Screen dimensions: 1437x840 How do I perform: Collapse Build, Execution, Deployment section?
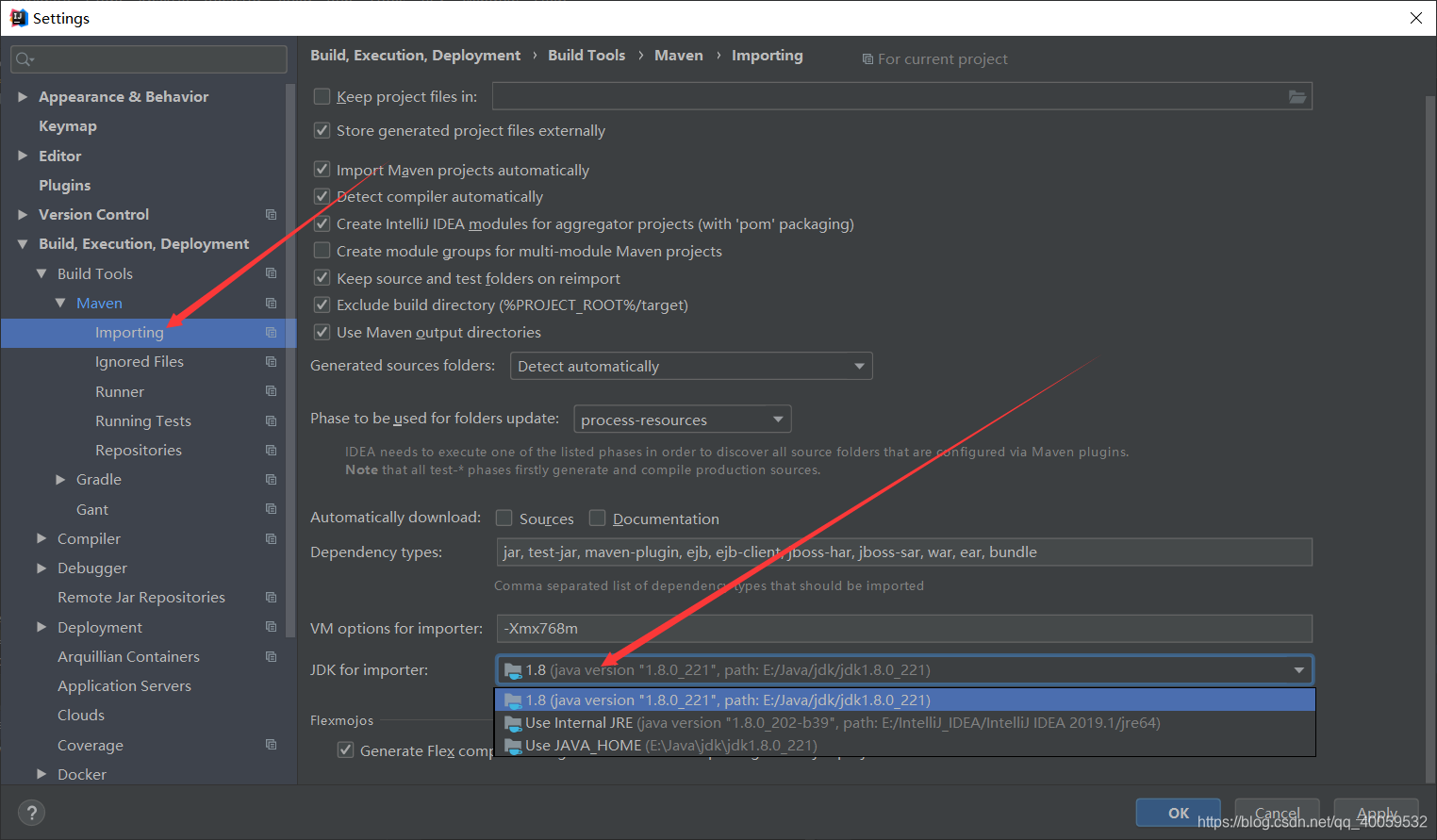[23, 244]
